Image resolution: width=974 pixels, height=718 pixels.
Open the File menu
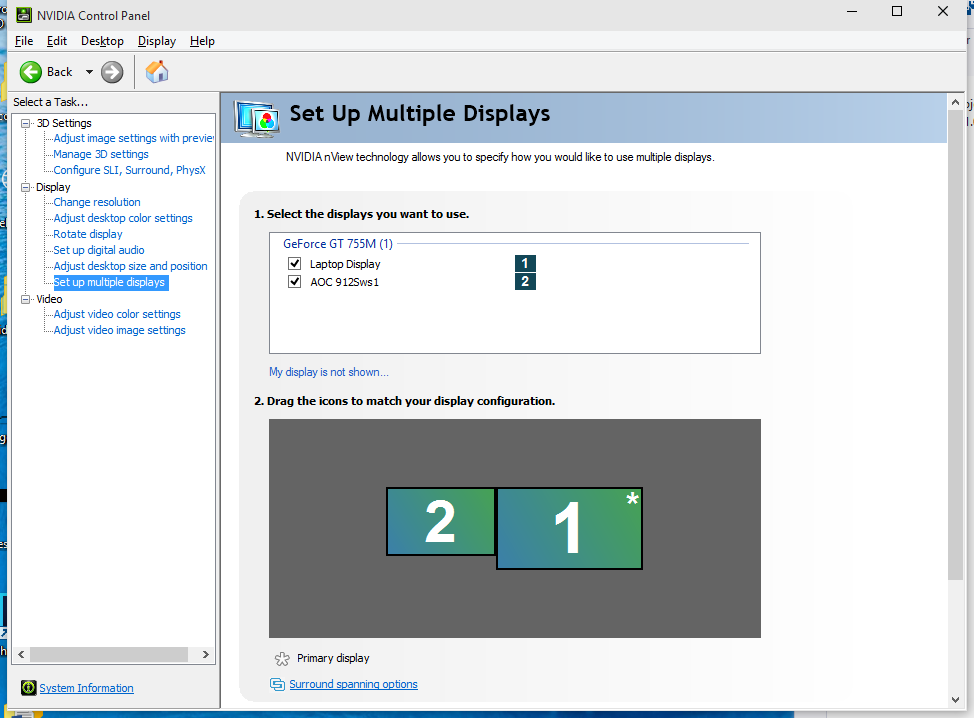(24, 41)
